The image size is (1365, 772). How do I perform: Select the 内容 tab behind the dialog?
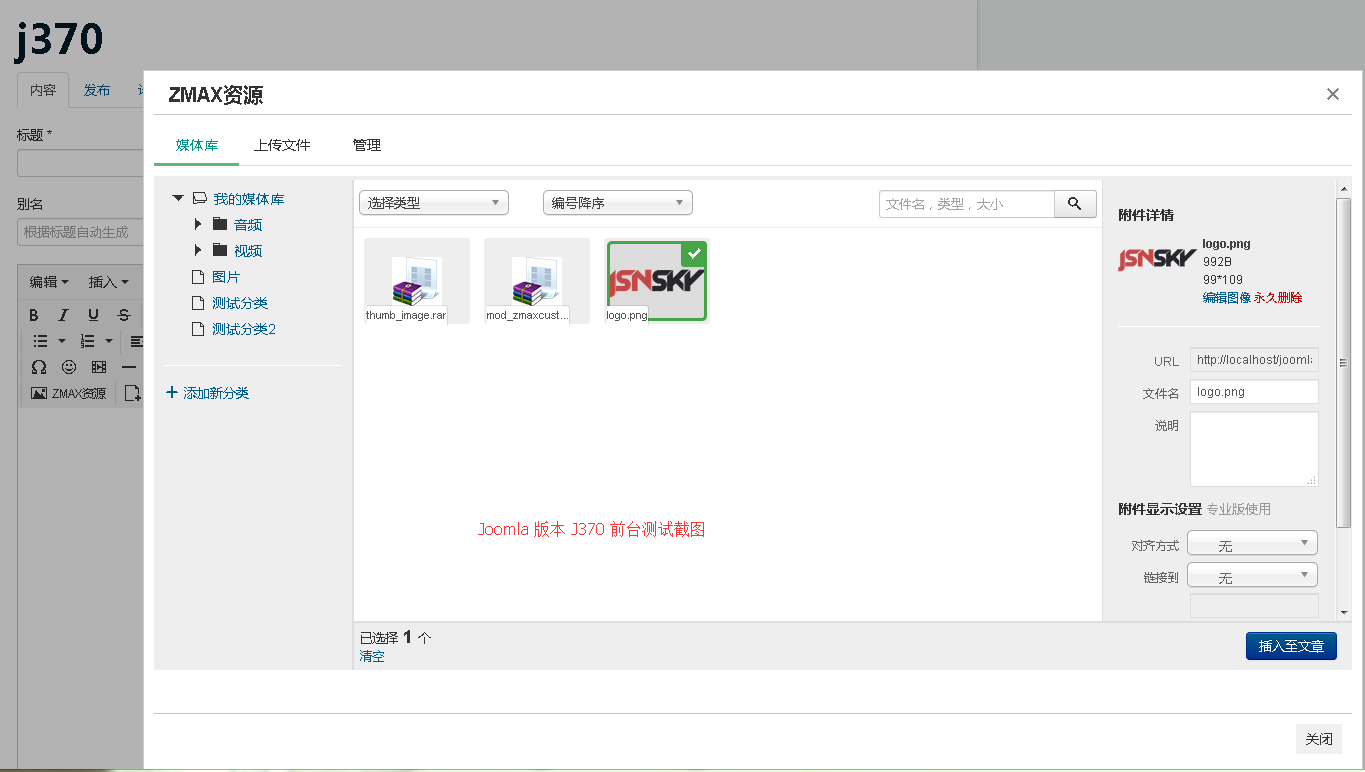(43, 90)
